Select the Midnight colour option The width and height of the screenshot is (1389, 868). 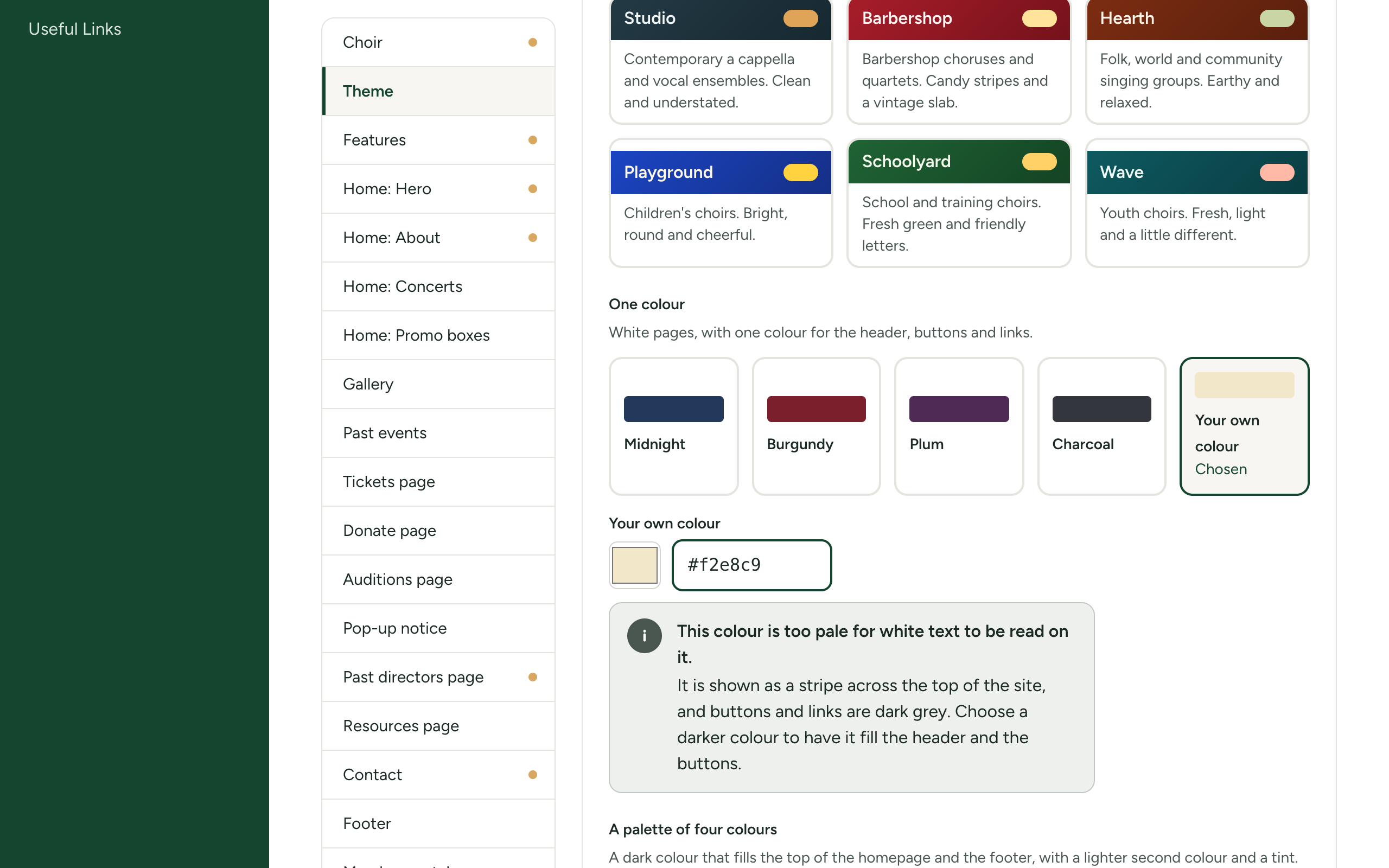(x=674, y=426)
